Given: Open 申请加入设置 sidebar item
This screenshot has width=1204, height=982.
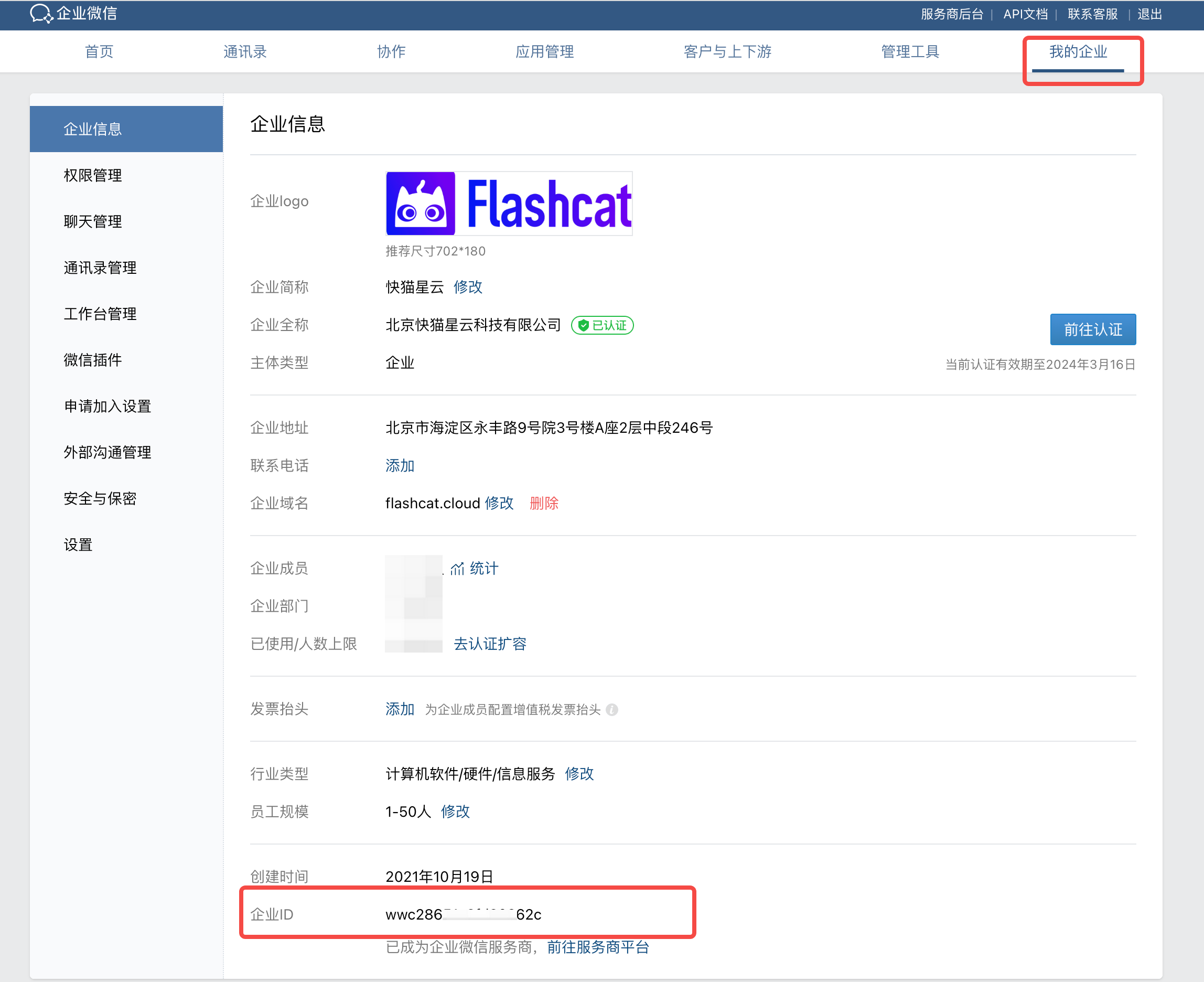Looking at the screenshot, I should (107, 406).
